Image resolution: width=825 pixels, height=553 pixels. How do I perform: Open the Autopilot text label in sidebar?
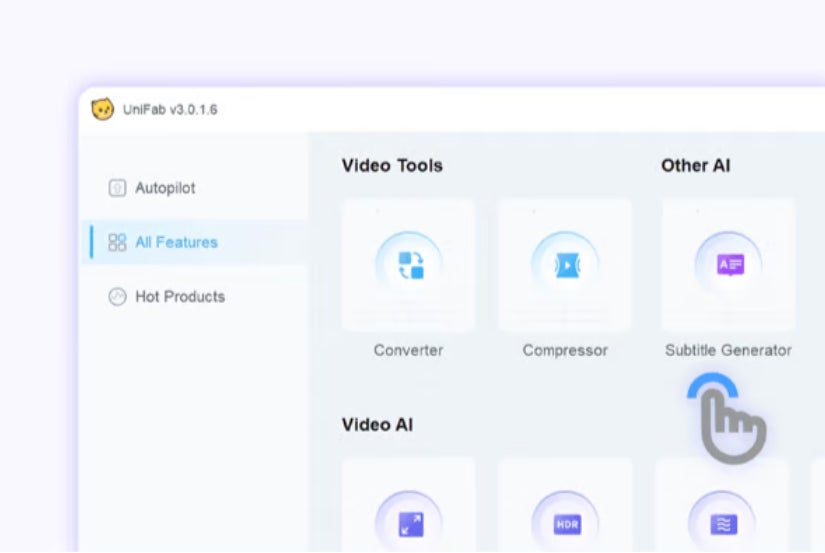(165, 188)
